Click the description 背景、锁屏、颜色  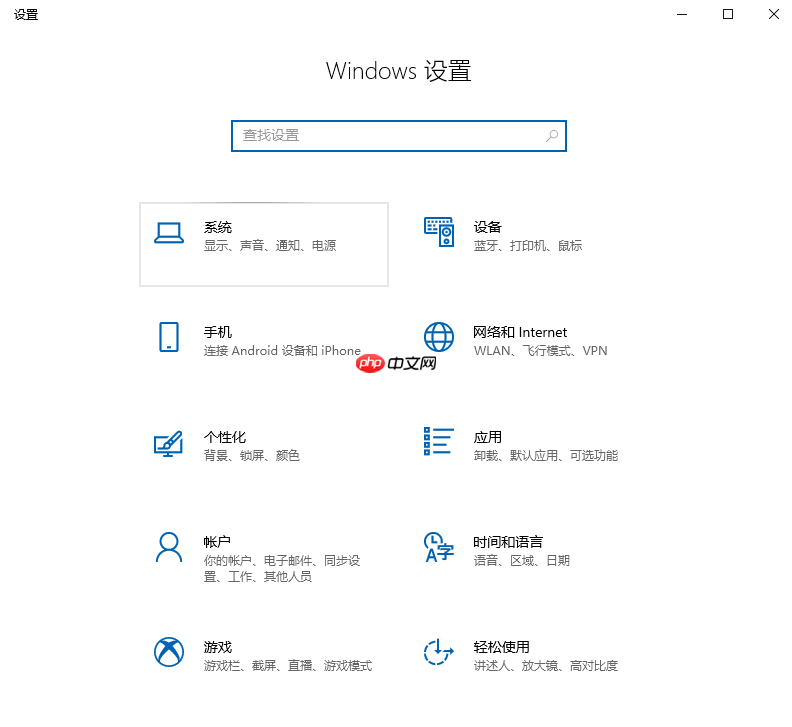(x=252, y=456)
